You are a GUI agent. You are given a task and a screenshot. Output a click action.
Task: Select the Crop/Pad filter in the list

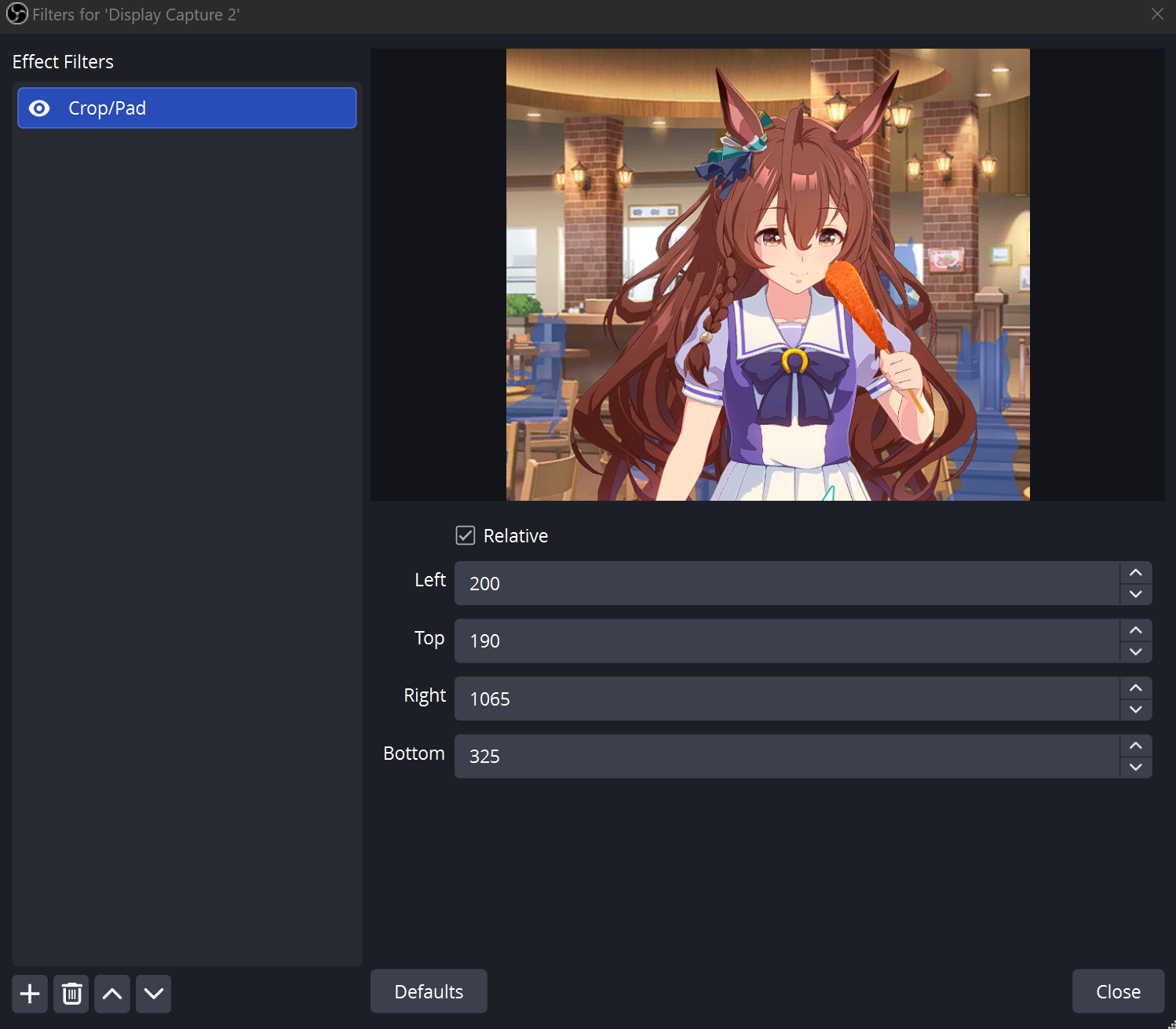tap(187, 108)
